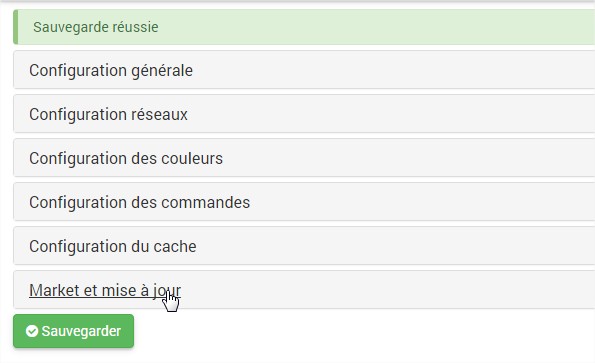595x363 pixels.
Task: Click the Sauvegarde réussie success banner
Action: click(x=304, y=27)
